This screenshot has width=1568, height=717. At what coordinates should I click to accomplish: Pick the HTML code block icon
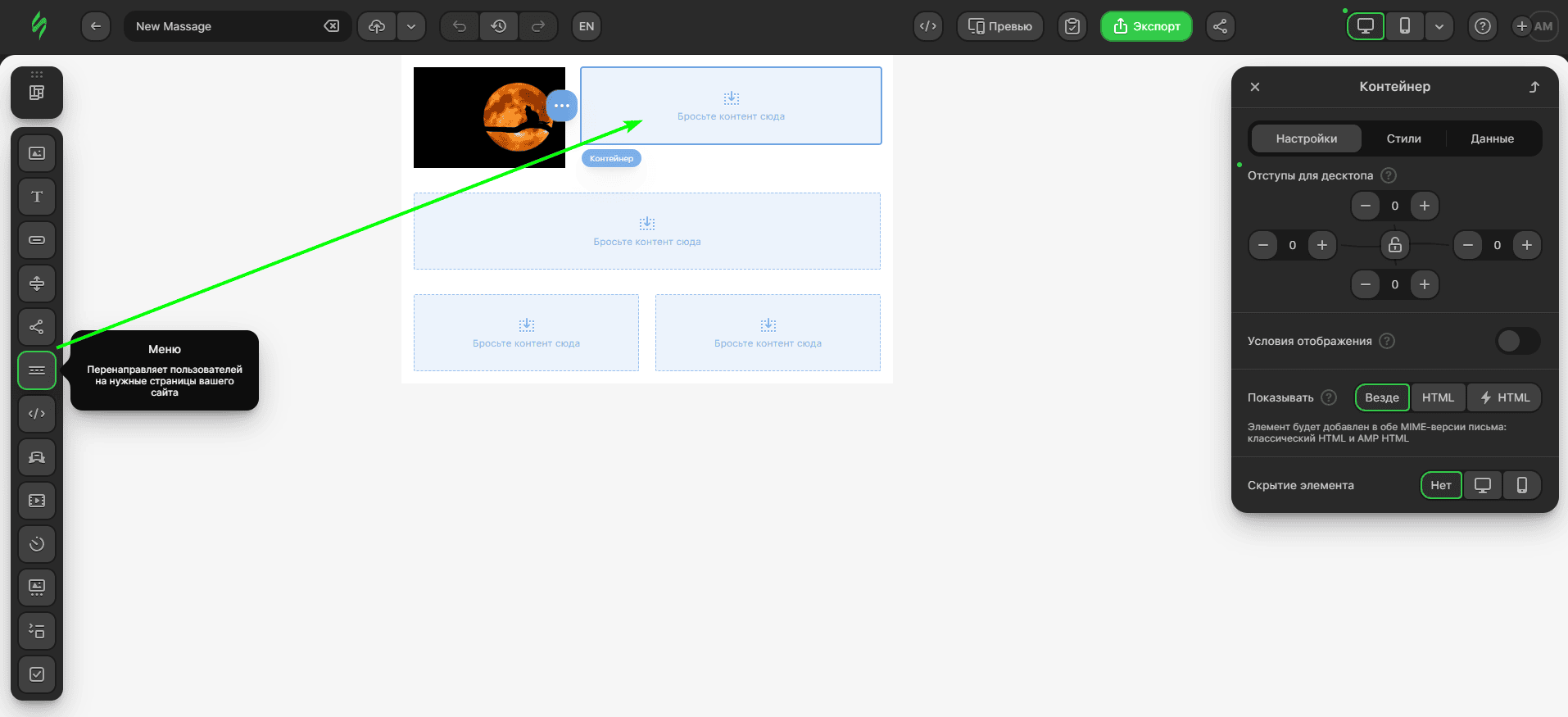point(37,414)
